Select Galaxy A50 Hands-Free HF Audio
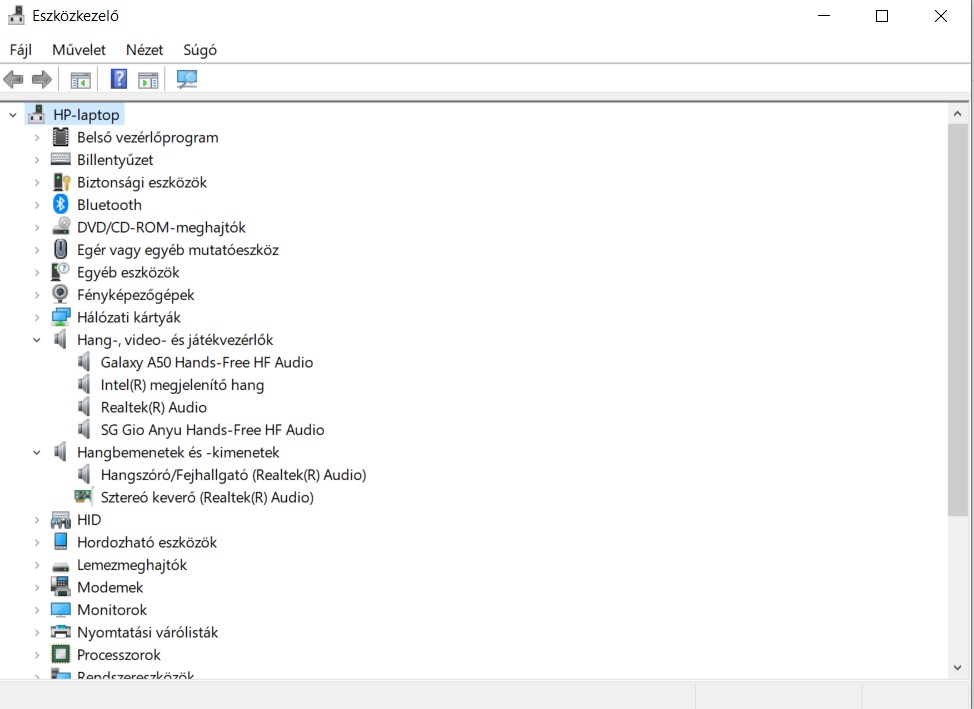Screen dimensions: 974x709 click(x=207, y=362)
